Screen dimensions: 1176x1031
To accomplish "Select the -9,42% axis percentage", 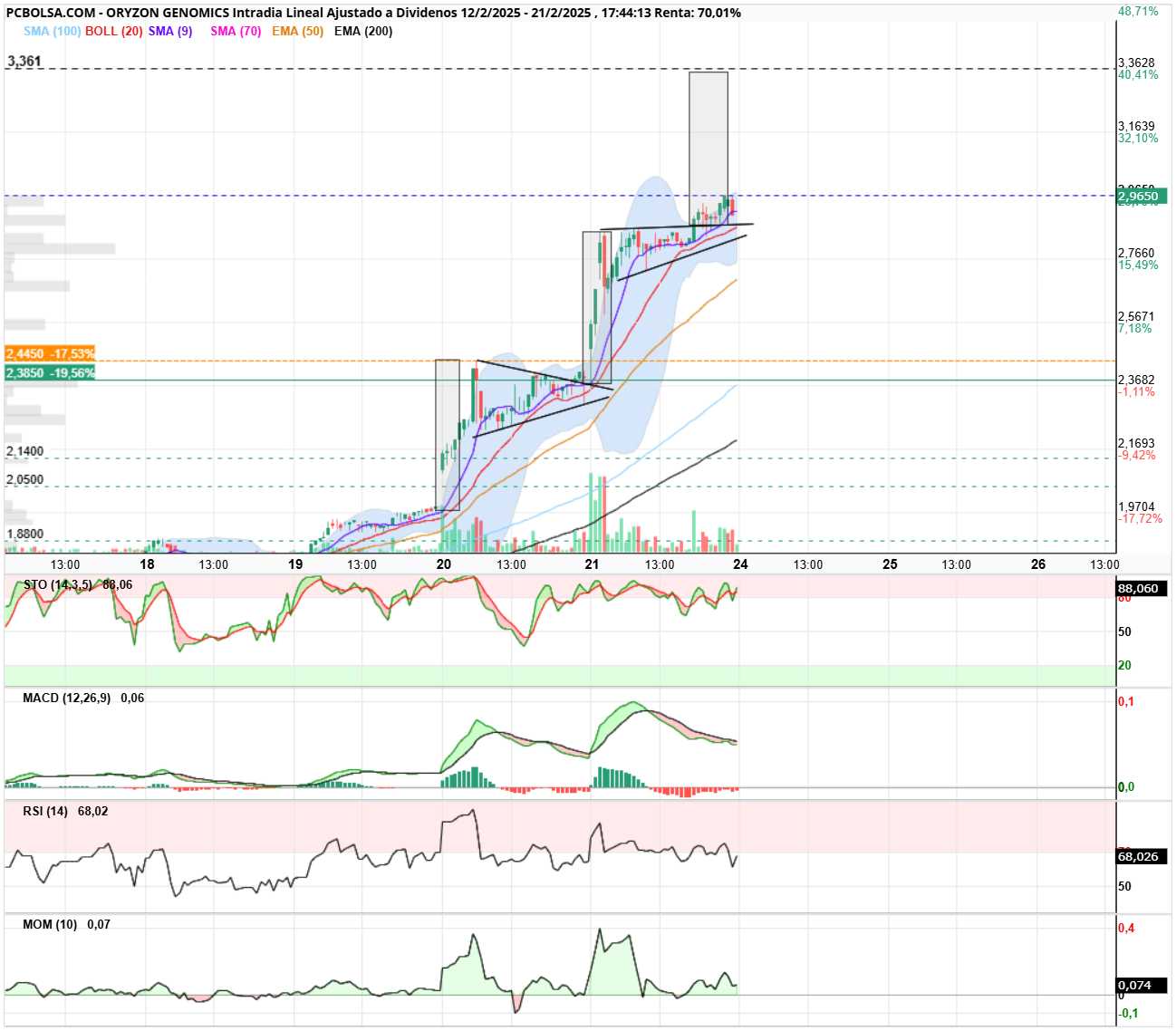I will 1137,455.
